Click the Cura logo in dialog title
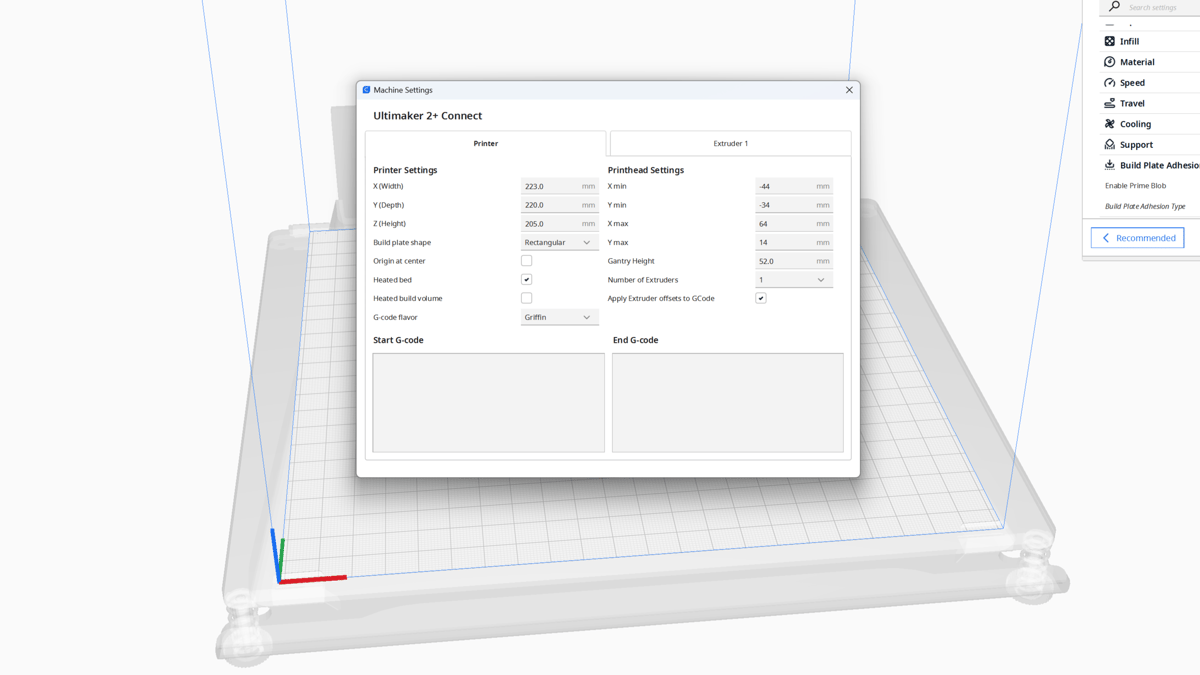 366,90
